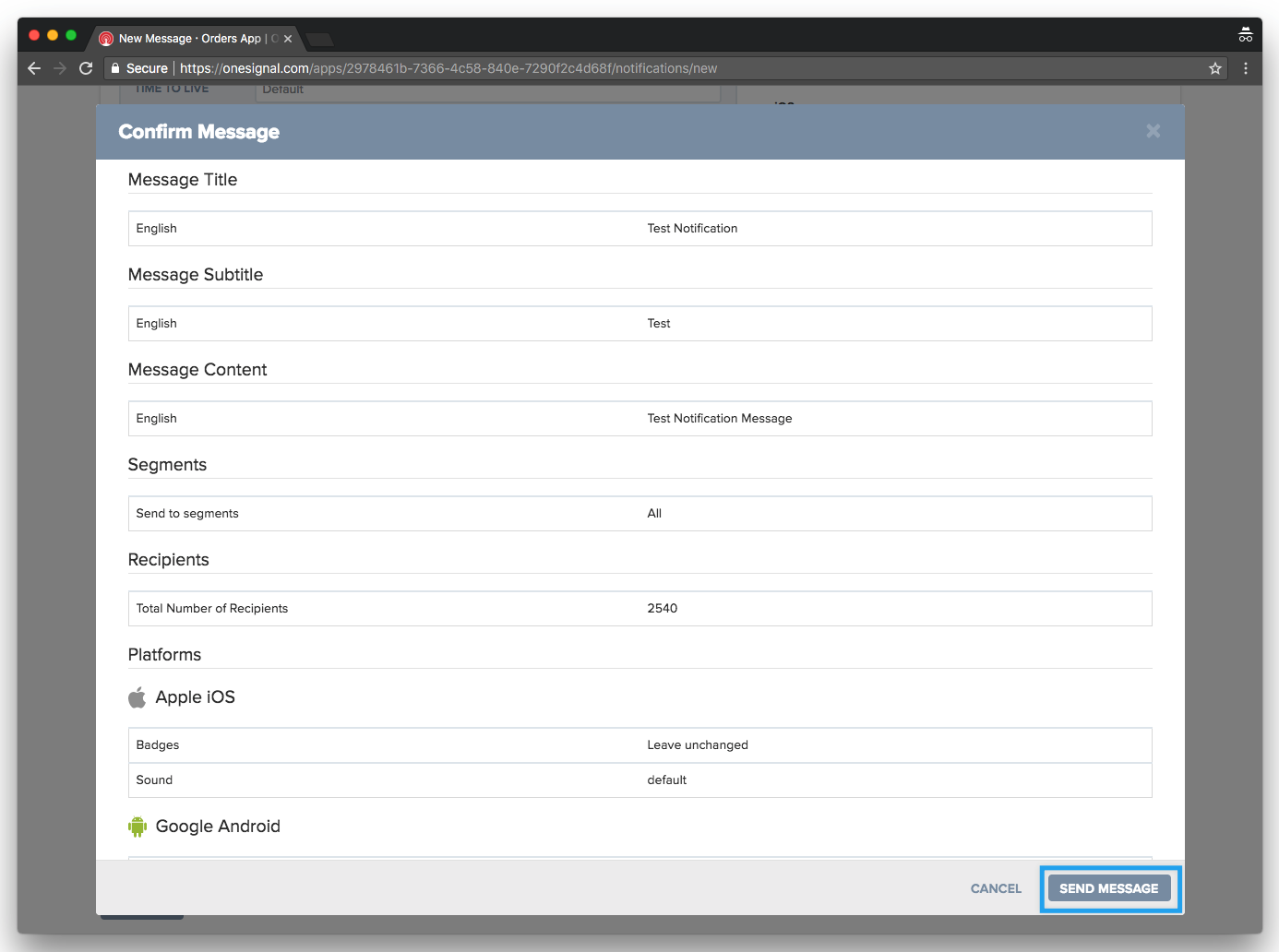Screen dimensions: 1279x952
Task: Click the 'Sound' row label
Action: 154,780
